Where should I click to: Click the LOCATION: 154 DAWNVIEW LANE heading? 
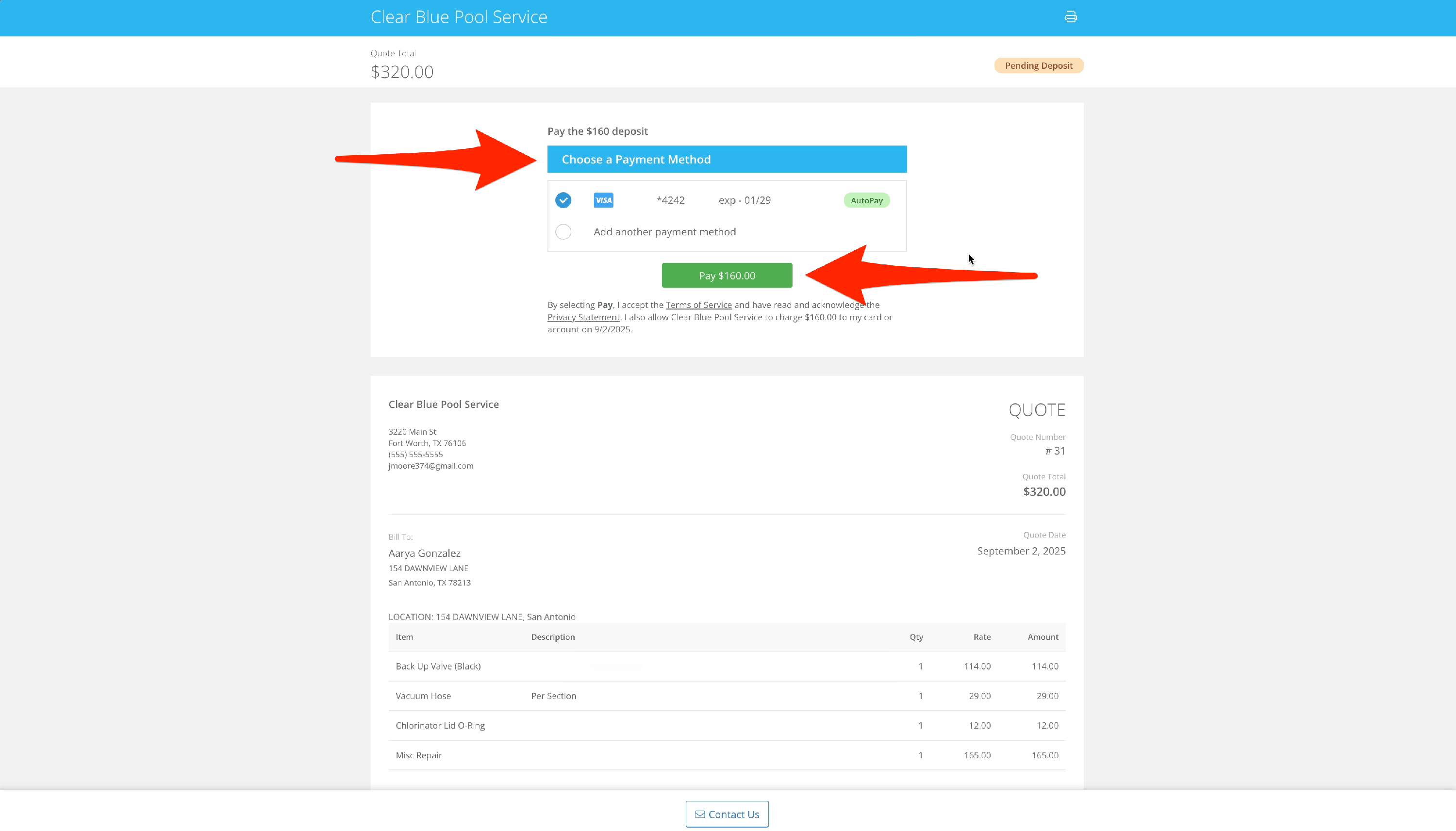click(x=482, y=617)
